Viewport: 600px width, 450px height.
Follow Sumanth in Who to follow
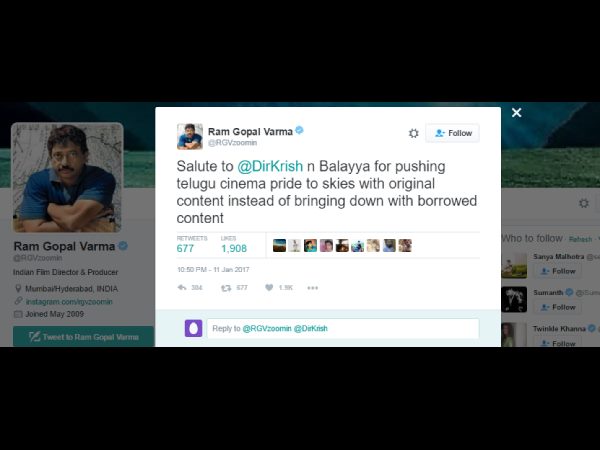(x=558, y=307)
